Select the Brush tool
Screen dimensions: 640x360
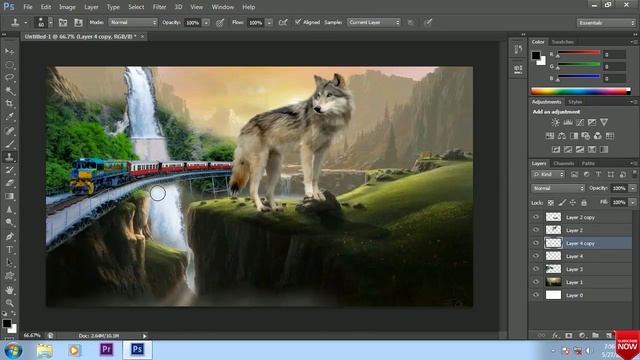9,144
